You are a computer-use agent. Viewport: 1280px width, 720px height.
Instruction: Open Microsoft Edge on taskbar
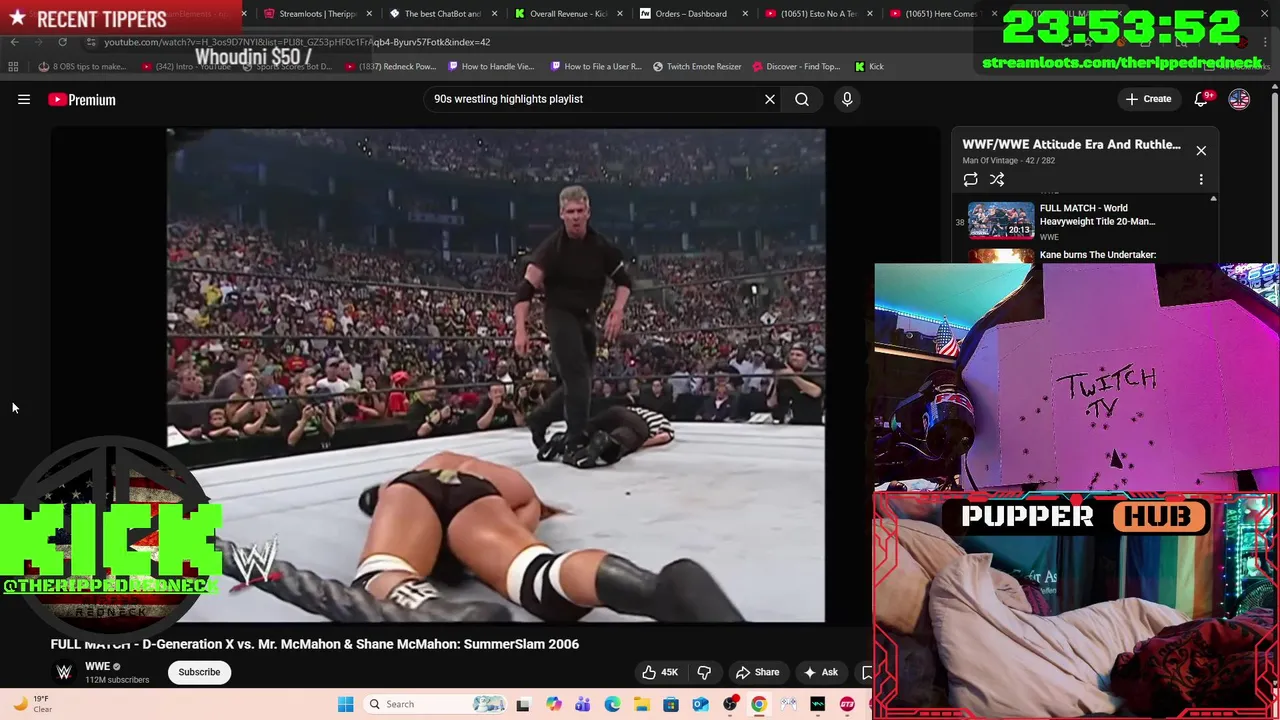click(x=612, y=704)
